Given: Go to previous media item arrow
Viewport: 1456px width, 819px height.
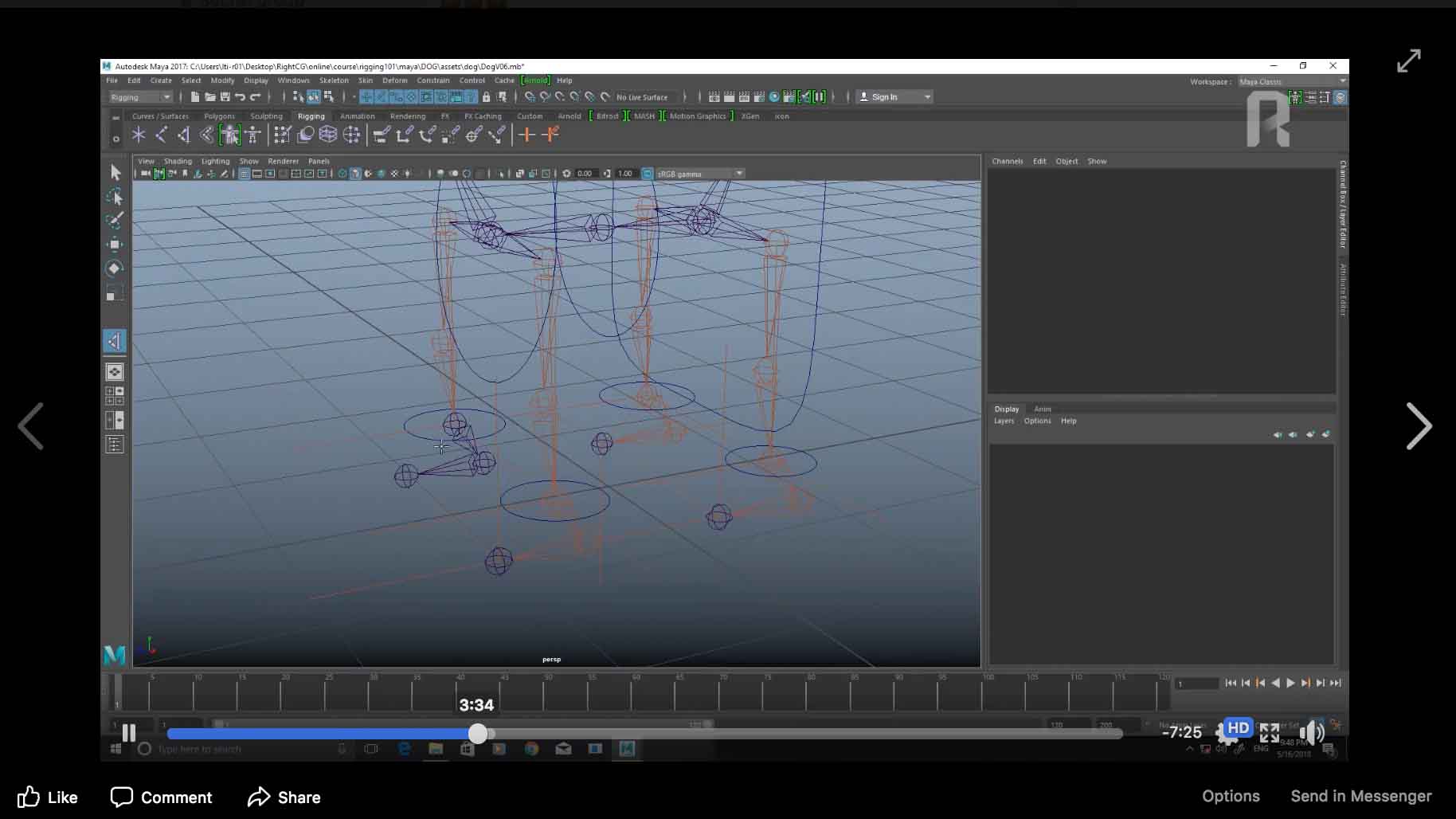Looking at the screenshot, I should pyautogui.click(x=31, y=426).
